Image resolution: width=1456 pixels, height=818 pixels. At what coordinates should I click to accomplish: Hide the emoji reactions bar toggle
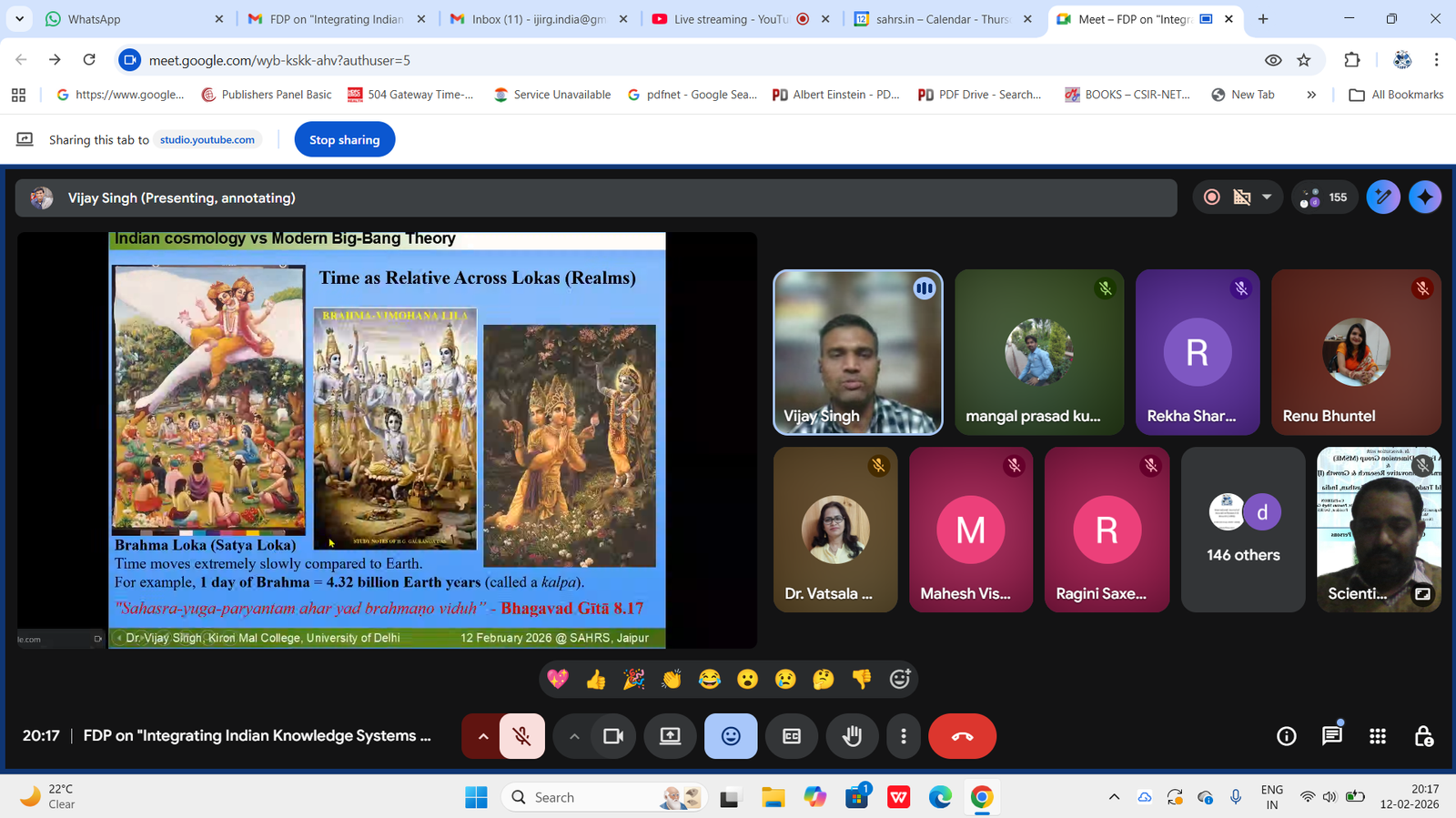731,736
